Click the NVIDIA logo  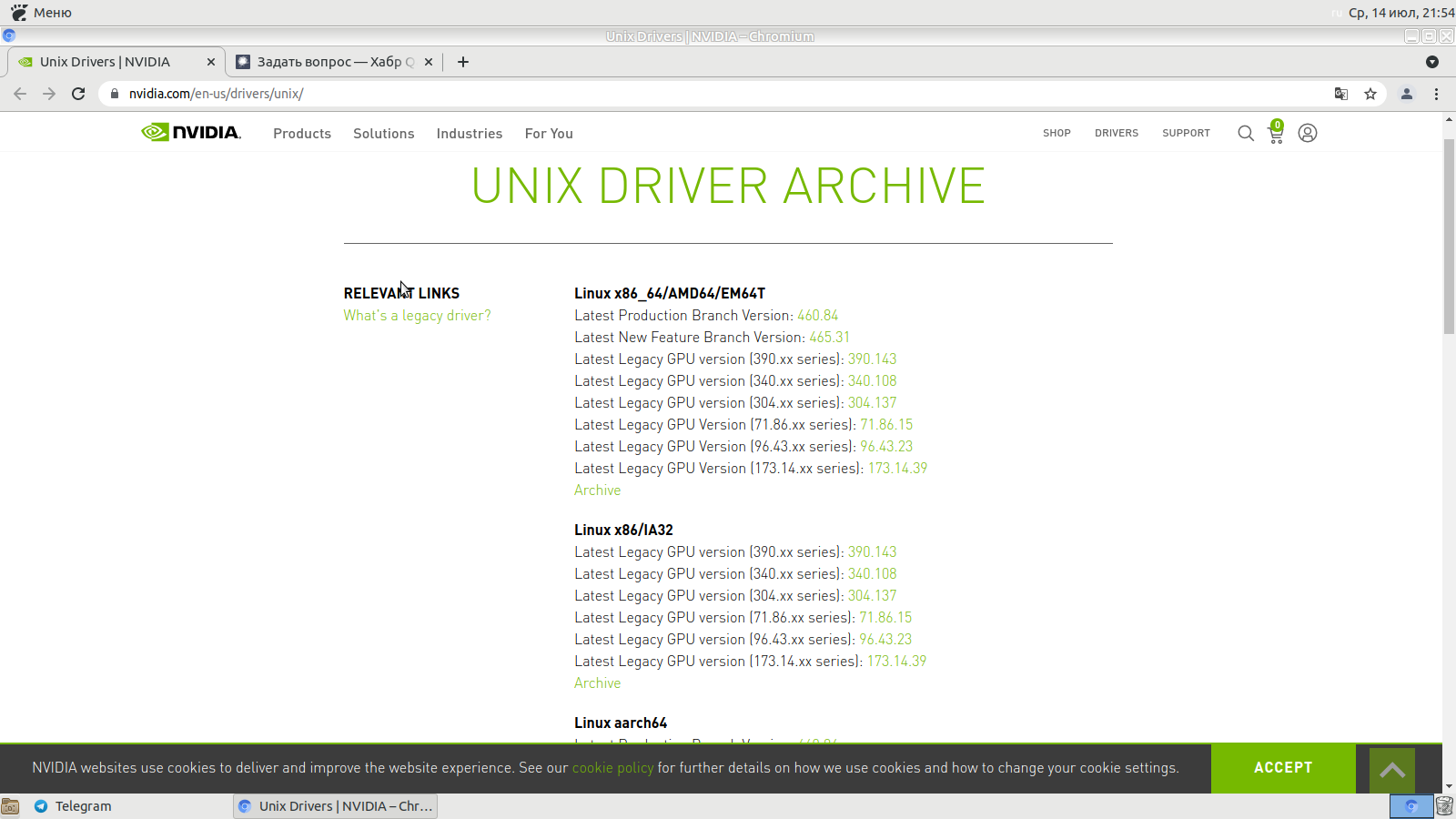(191, 133)
